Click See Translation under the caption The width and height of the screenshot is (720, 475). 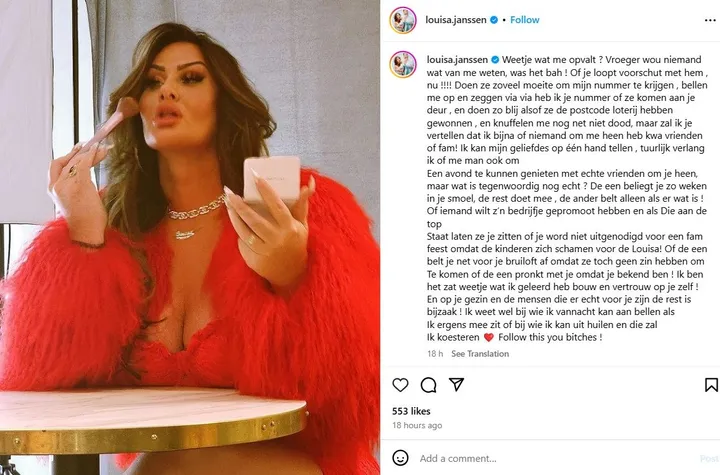pyautogui.click(x=480, y=354)
